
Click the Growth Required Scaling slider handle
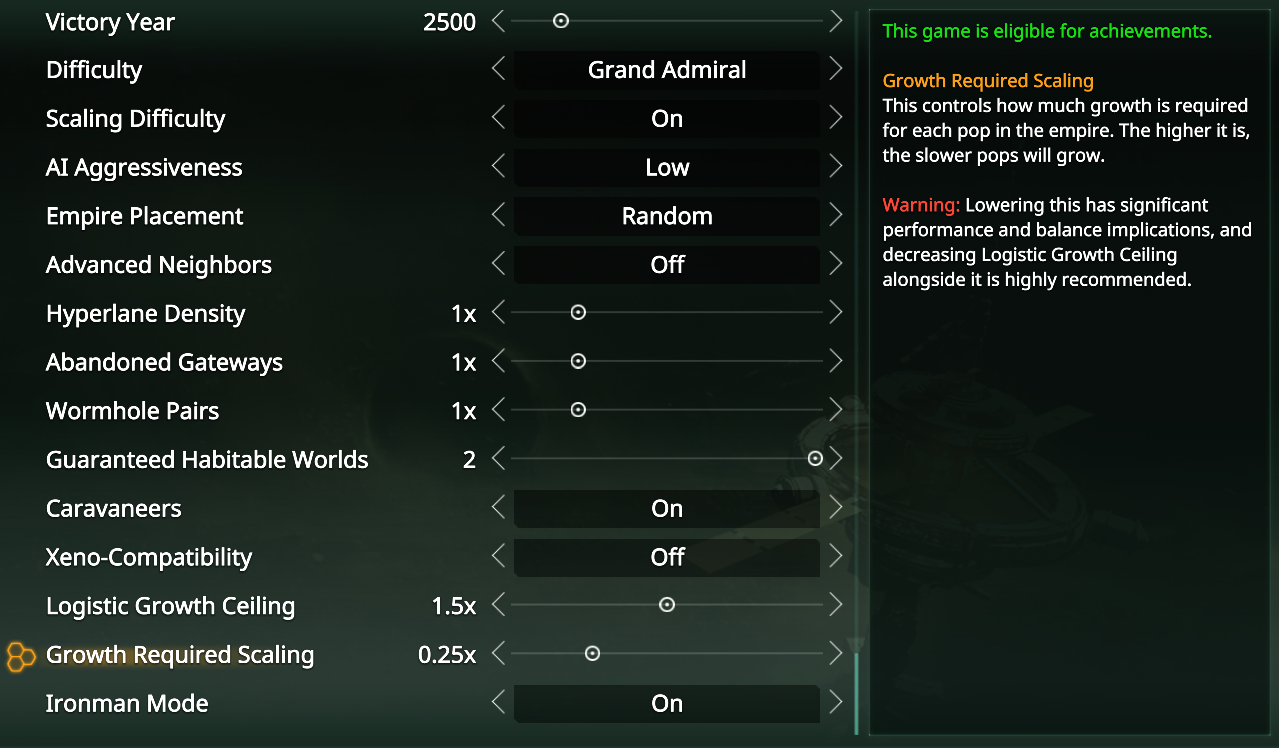point(592,652)
